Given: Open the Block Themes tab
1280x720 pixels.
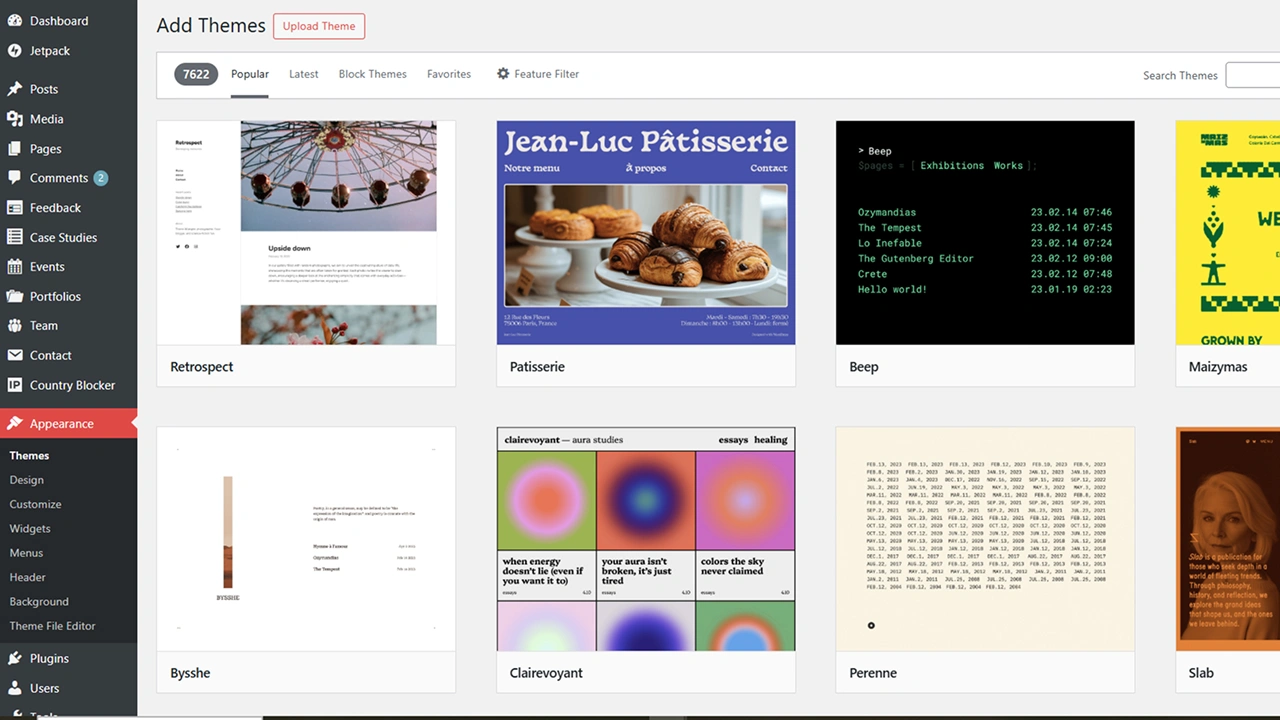Looking at the screenshot, I should coord(372,73).
